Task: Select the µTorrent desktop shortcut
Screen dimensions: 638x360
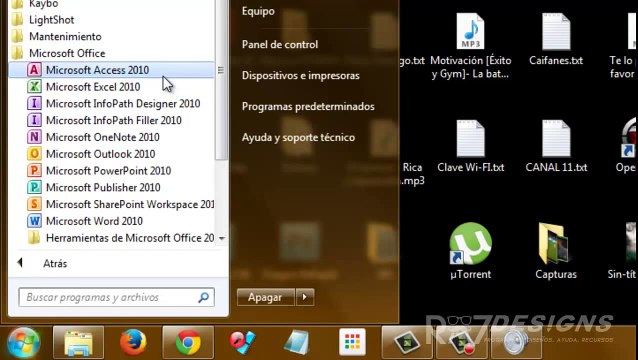Action: [x=471, y=251]
